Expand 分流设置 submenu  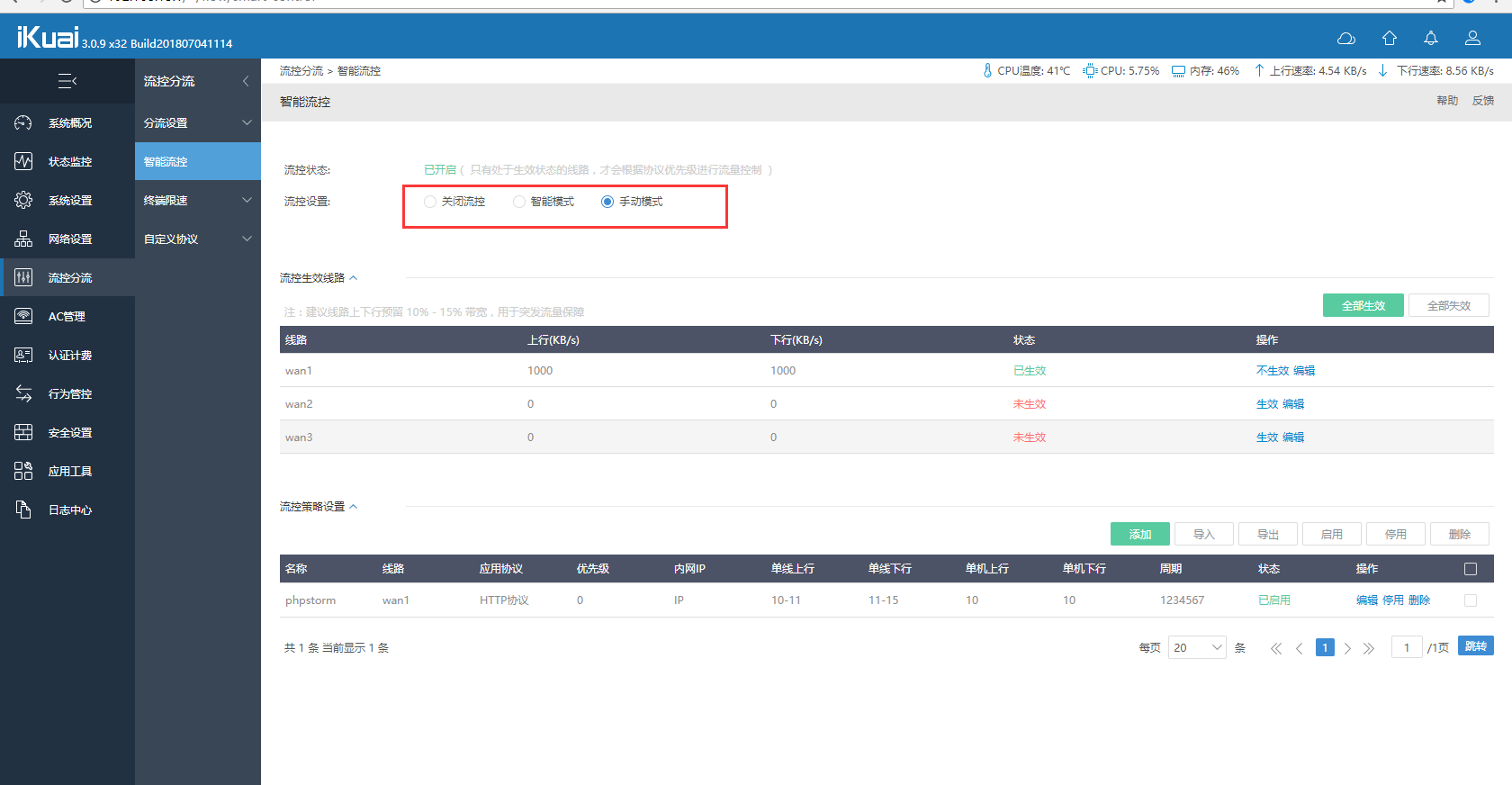[x=198, y=122]
